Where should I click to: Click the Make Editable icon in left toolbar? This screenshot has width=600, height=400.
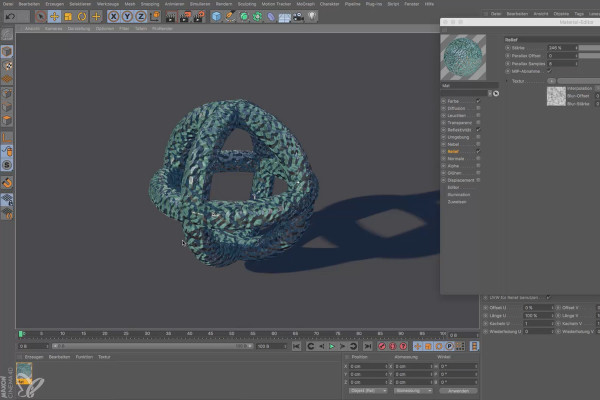pos(7,35)
